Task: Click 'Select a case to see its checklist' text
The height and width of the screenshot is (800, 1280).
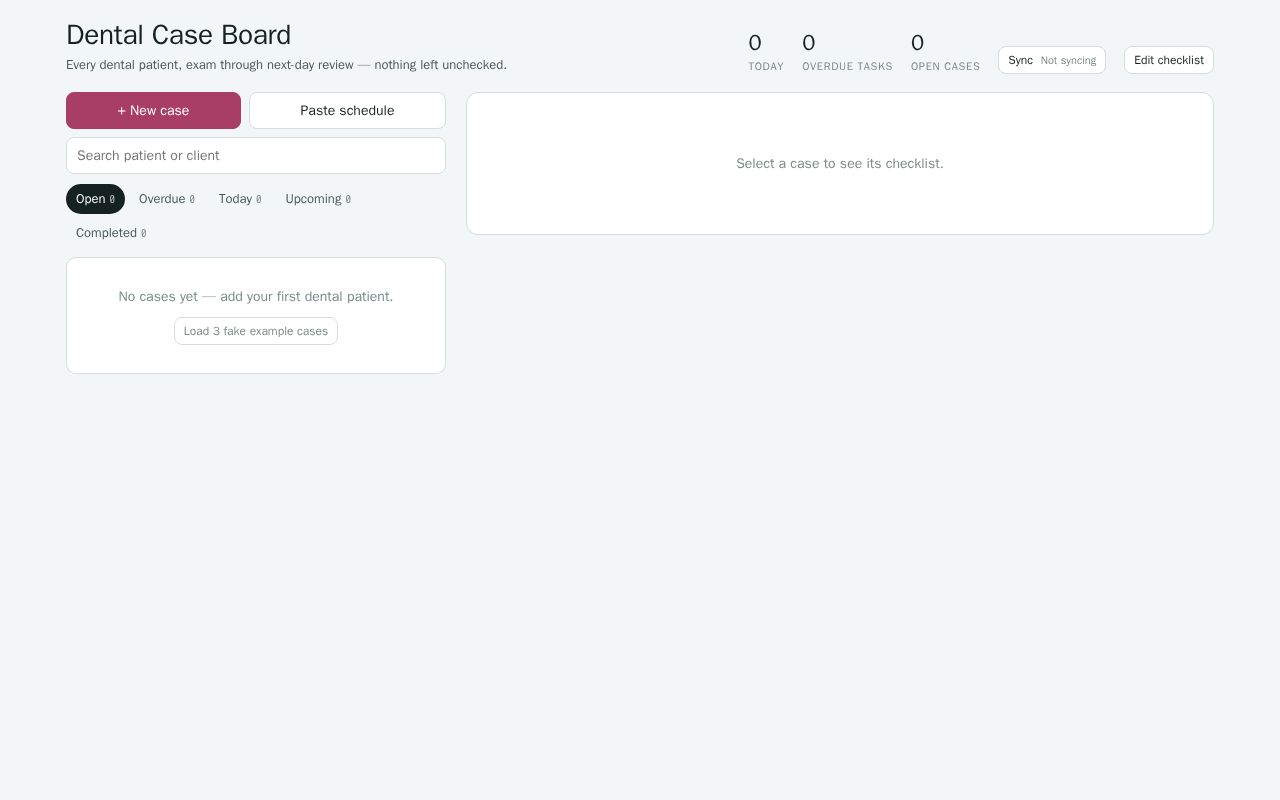Action: point(840,163)
